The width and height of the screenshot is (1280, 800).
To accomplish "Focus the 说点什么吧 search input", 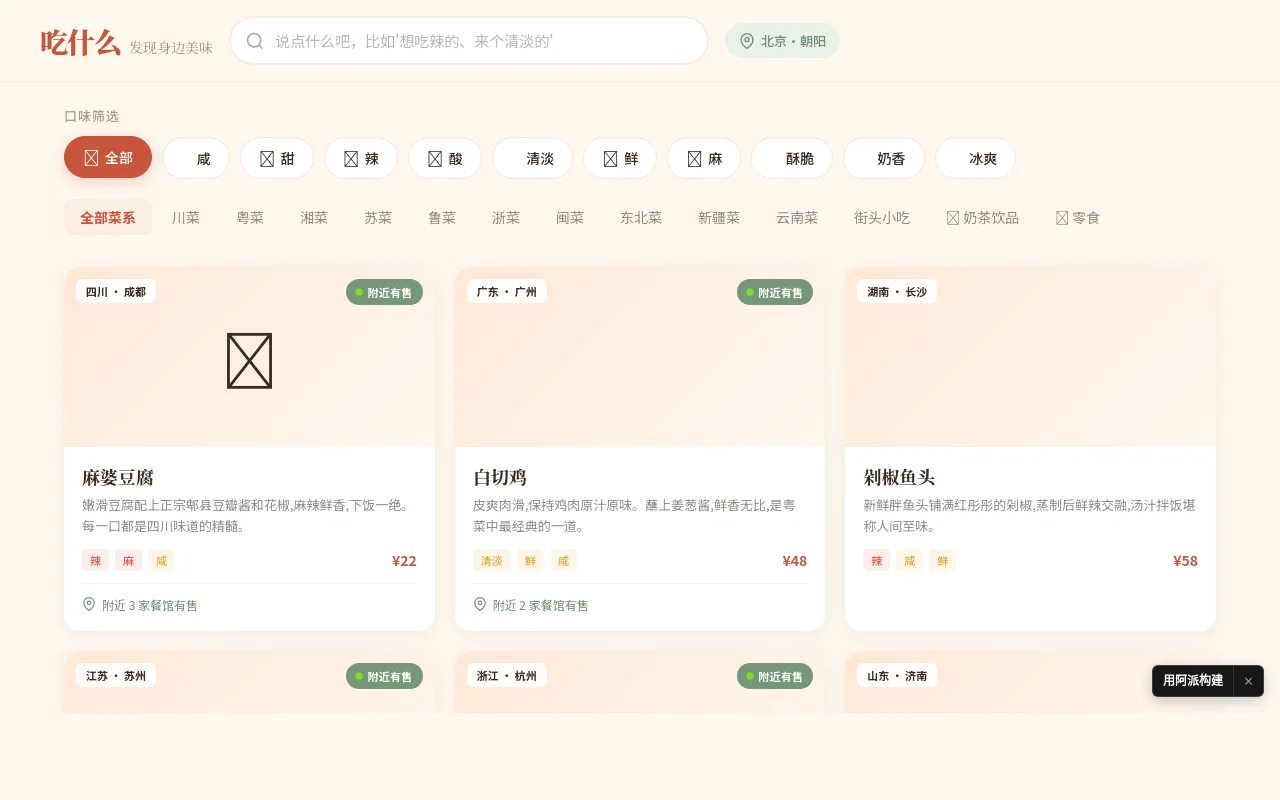I will click(x=469, y=41).
